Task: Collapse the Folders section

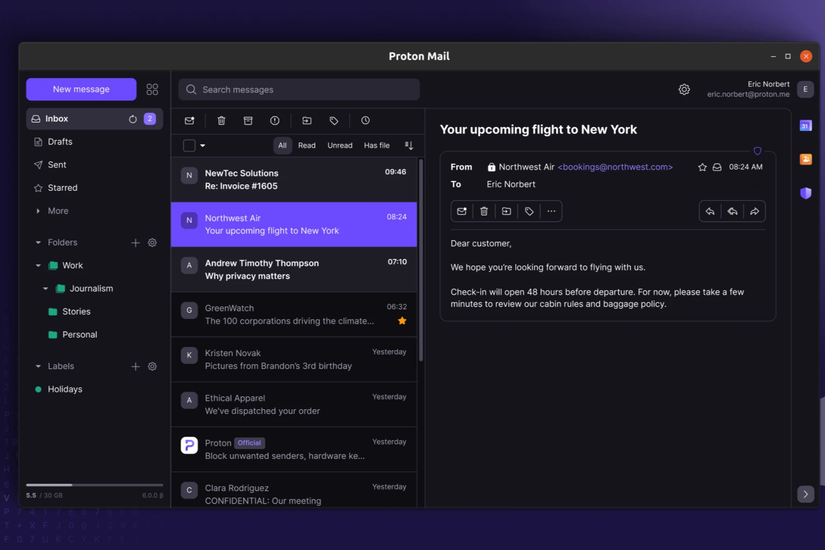Action: pyautogui.click(x=38, y=243)
